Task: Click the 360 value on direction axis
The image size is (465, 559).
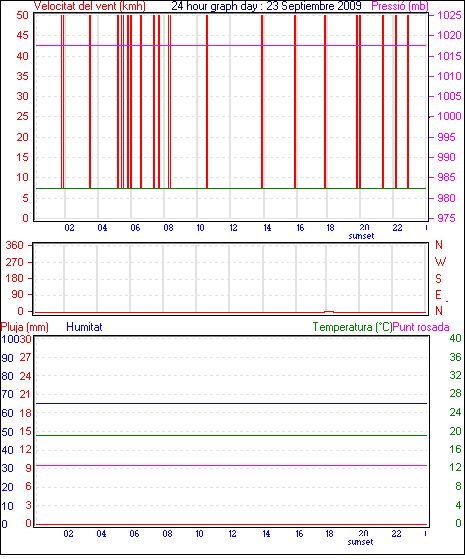Action: tap(14, 245)
